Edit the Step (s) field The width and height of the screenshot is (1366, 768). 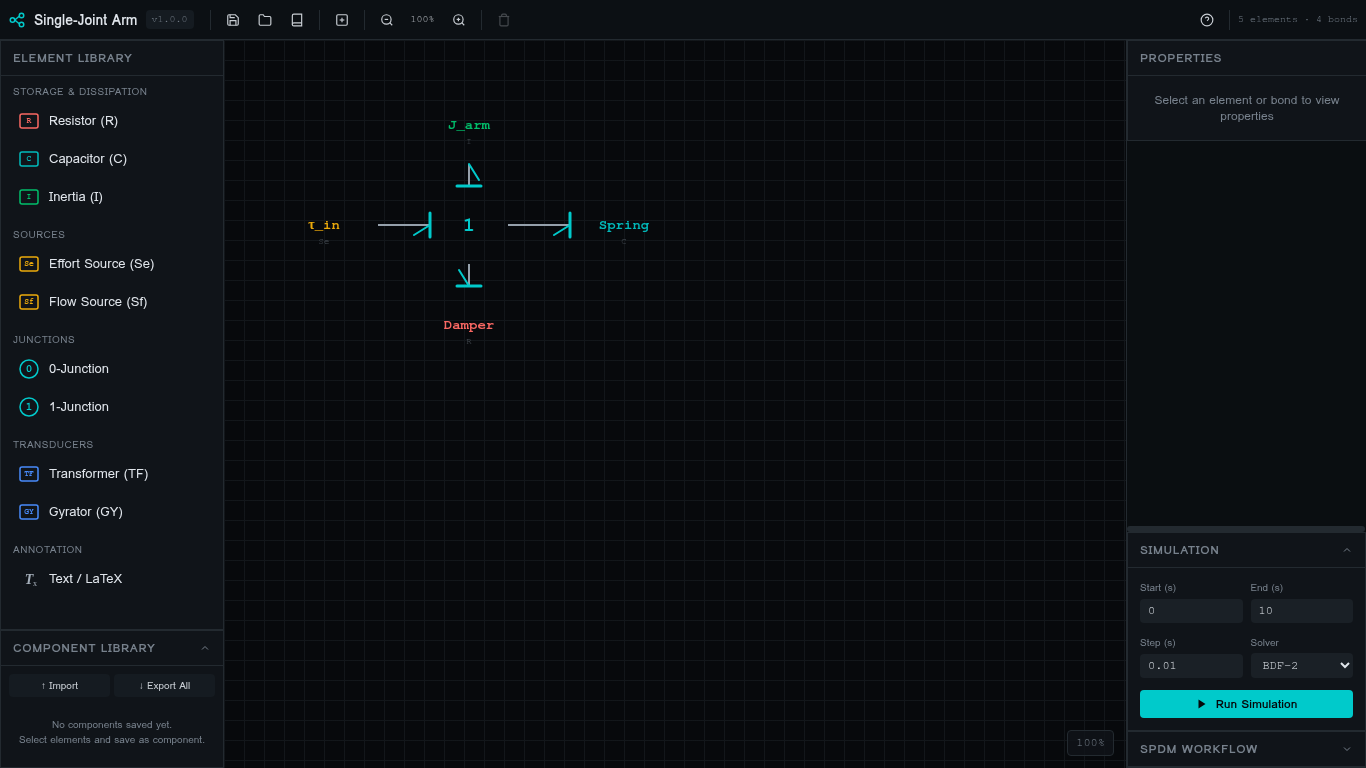tap(1191, 666)
